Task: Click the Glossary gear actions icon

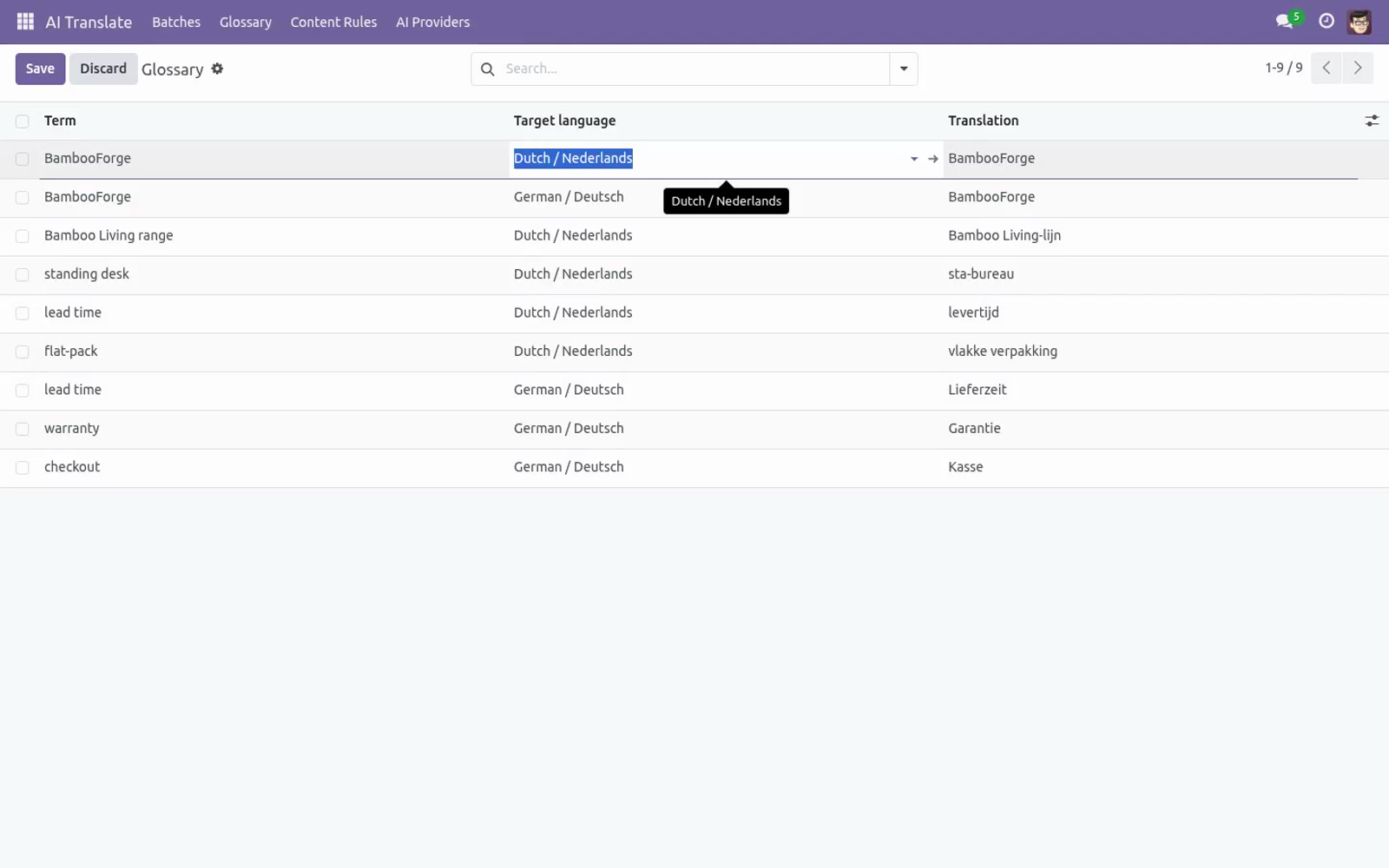Action: pos(218,69)
